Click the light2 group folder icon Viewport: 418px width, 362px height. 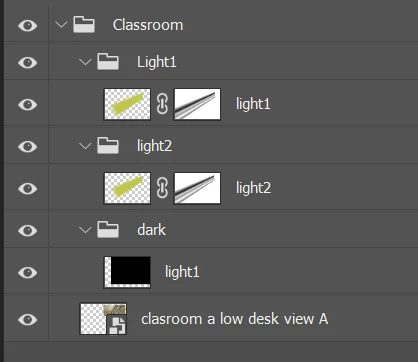click(108, 146)
